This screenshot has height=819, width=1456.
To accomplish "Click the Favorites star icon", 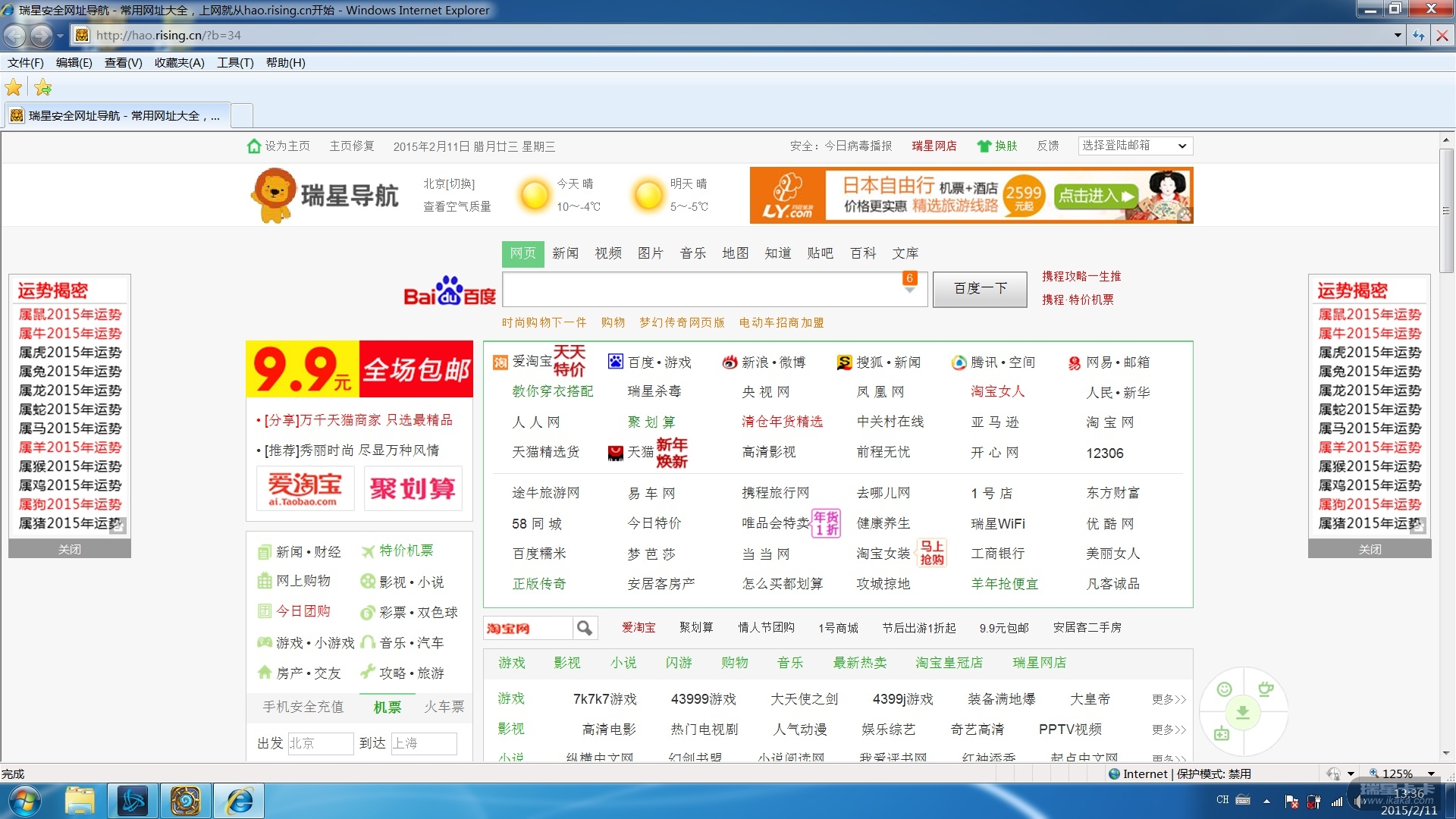I will coord(14,87).
